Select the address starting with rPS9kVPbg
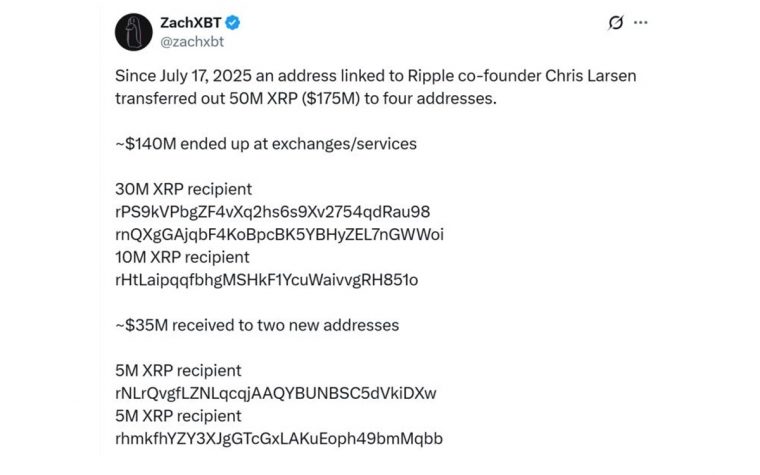 click(273, 211)
